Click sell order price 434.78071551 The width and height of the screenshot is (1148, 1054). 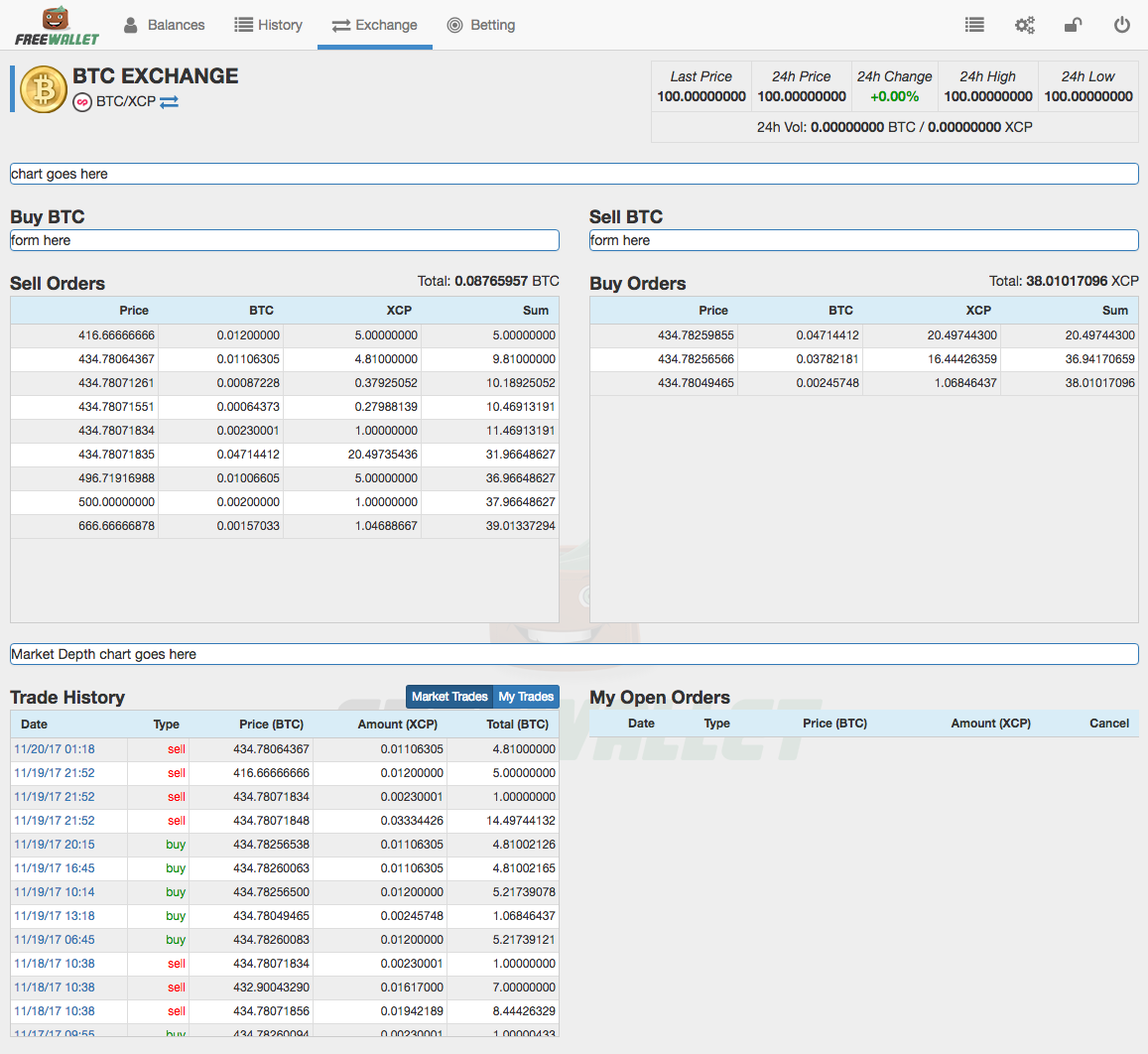[x=116, y=407]
